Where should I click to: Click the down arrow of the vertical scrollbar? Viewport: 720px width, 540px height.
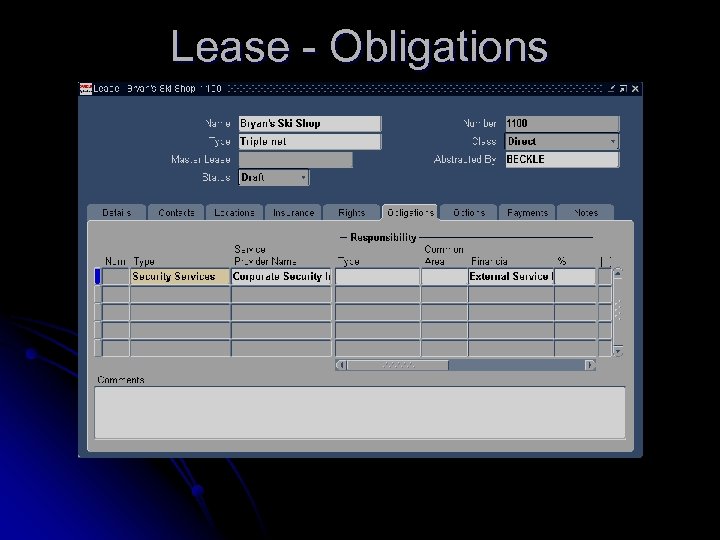click(618, 352)
